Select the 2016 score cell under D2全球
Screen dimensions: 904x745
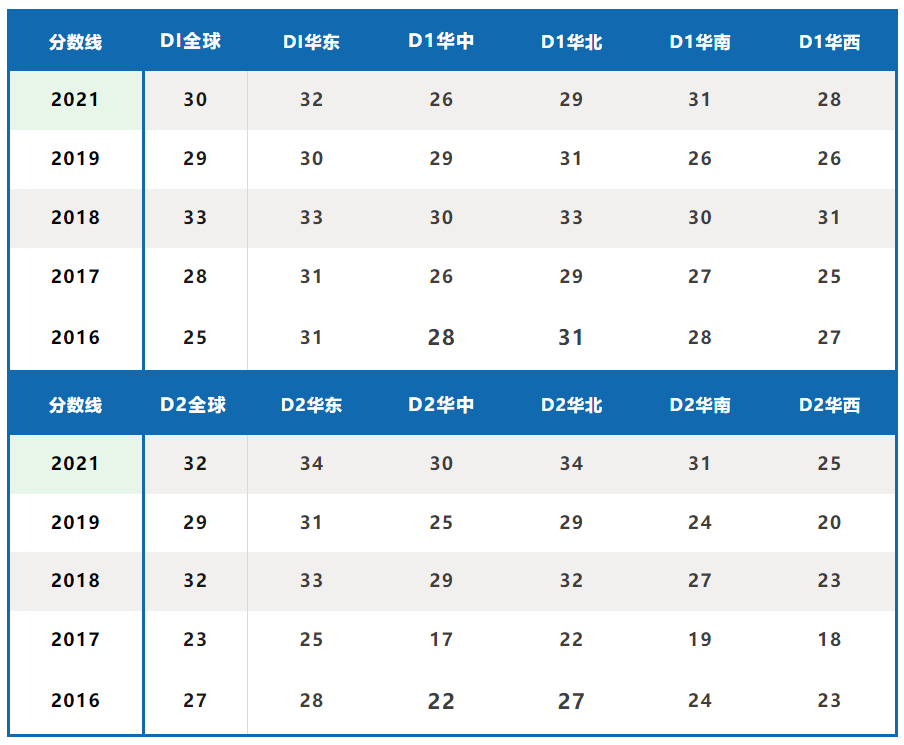[195, 700]
